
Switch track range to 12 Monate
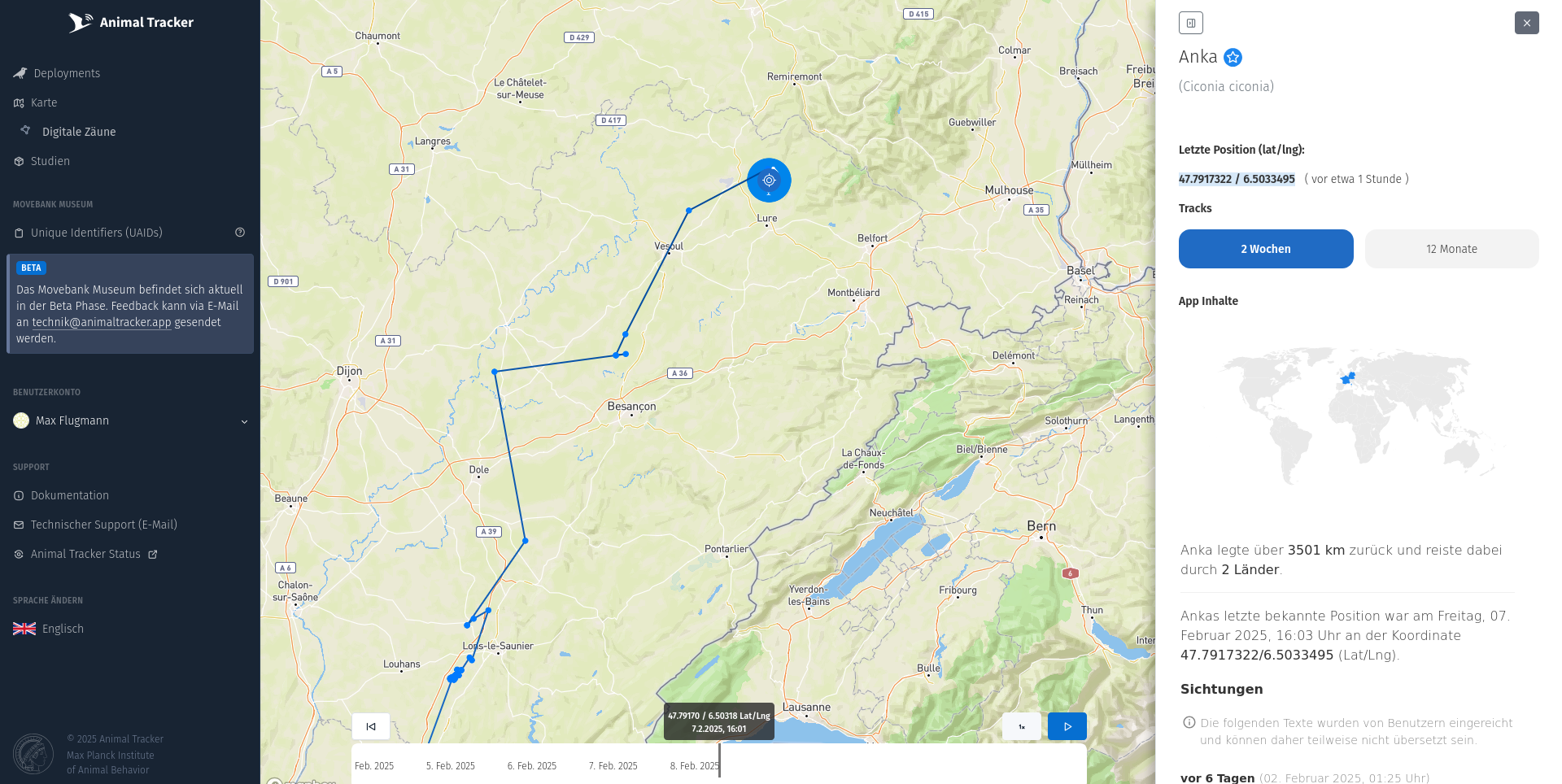pos(1451,249)
